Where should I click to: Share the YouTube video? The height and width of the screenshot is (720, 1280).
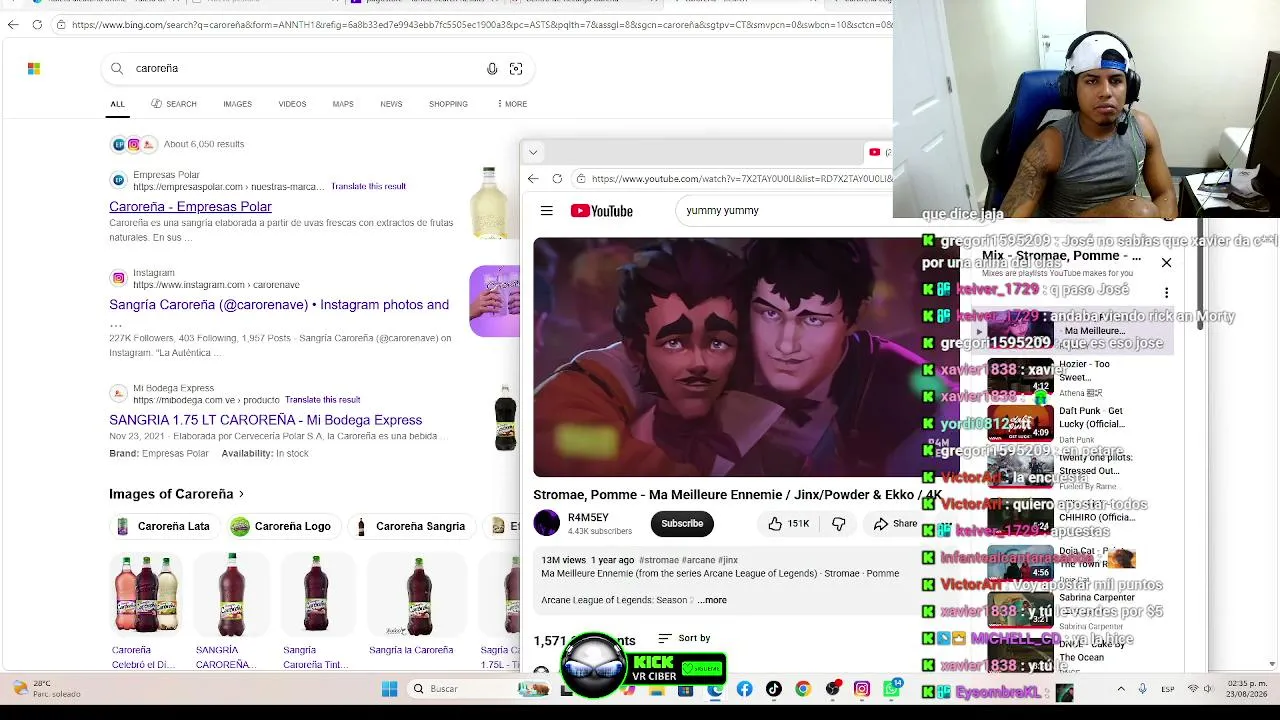[x=895, y=524]
